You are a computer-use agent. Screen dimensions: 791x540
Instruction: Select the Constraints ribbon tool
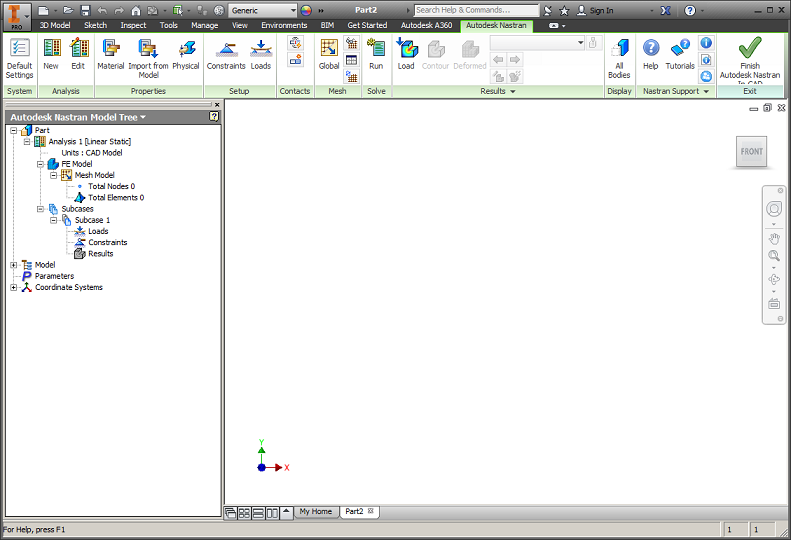click(x=226, y=55)
